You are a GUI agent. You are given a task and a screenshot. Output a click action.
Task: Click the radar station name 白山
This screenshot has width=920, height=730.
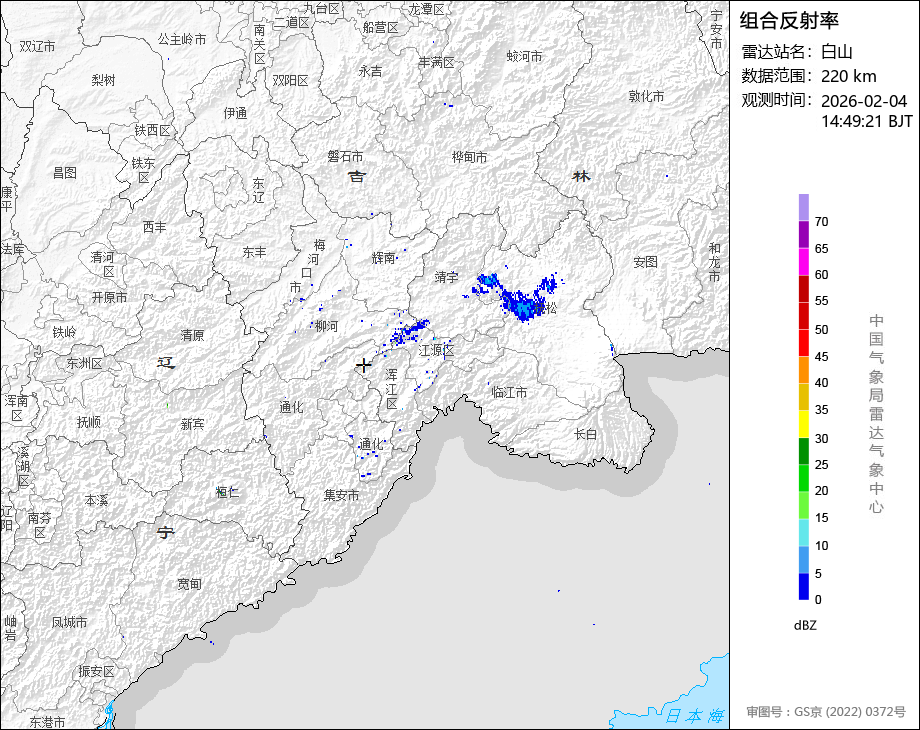click(837, 52)
